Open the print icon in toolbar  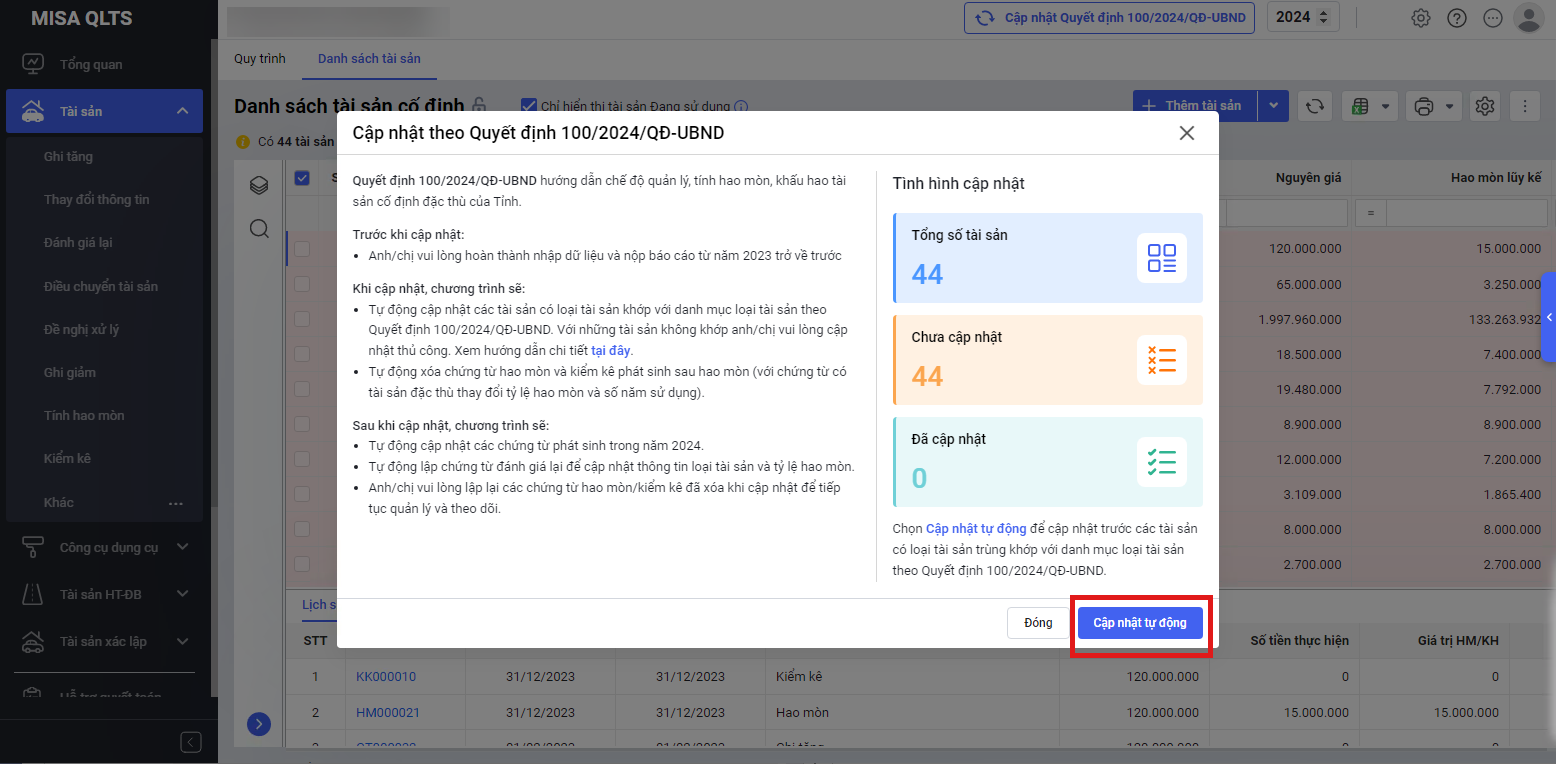pyautogui.click(x=1425, y=106)
